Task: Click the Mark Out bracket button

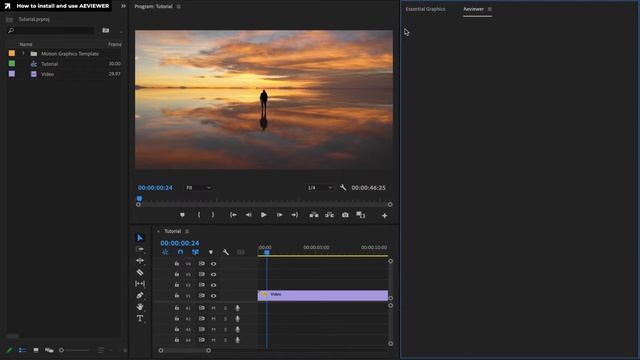Action: (213, 215)
